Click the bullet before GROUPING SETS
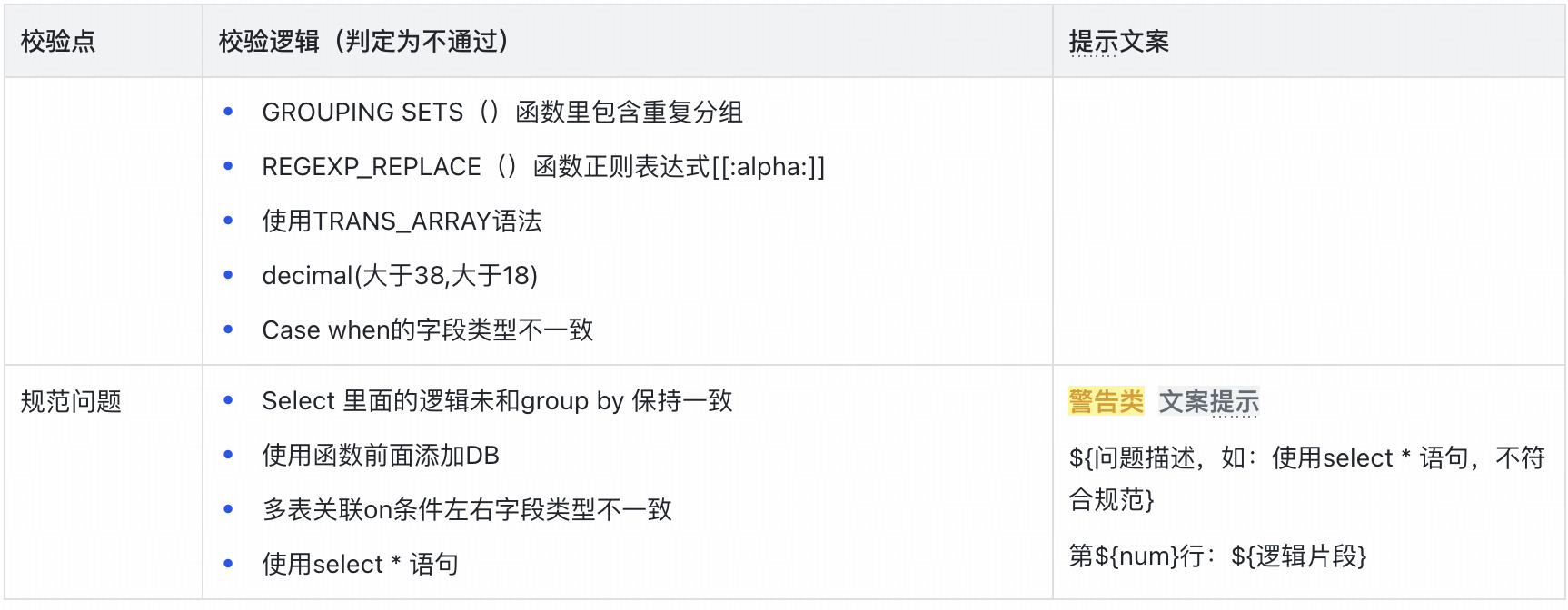Image resolution: width=1568 pixels, height=610 pixels. (228, 113)
